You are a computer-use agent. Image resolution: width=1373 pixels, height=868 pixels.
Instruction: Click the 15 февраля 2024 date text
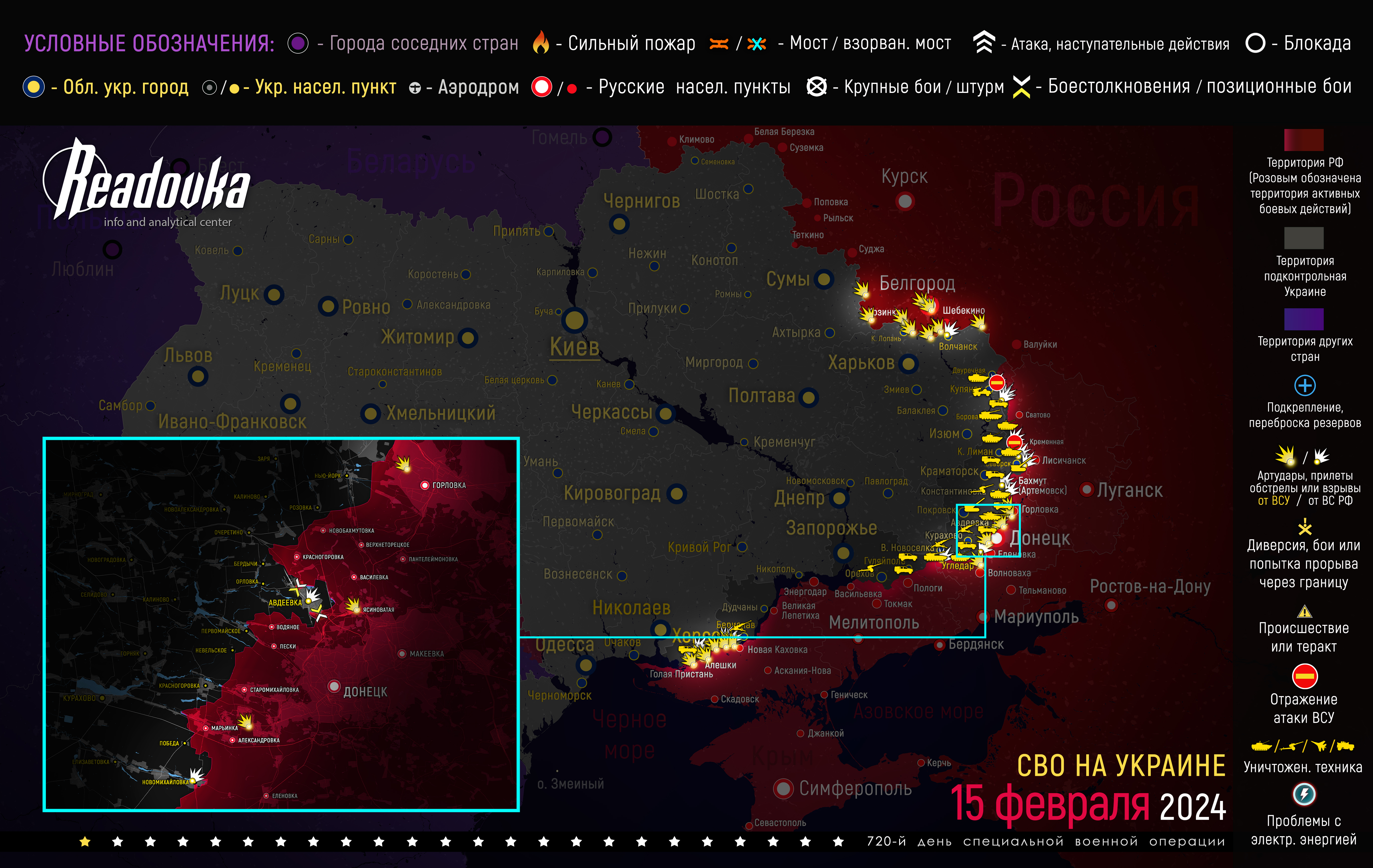click(1088, 804)
